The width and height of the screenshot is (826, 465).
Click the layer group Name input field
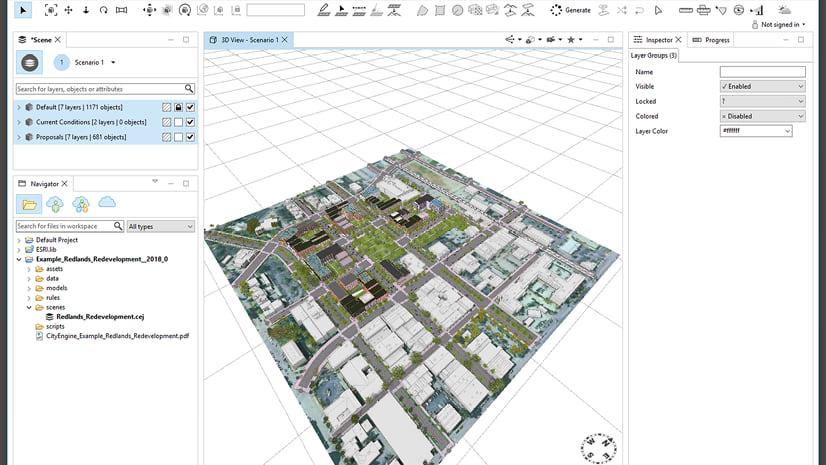[x=762, y=72]
